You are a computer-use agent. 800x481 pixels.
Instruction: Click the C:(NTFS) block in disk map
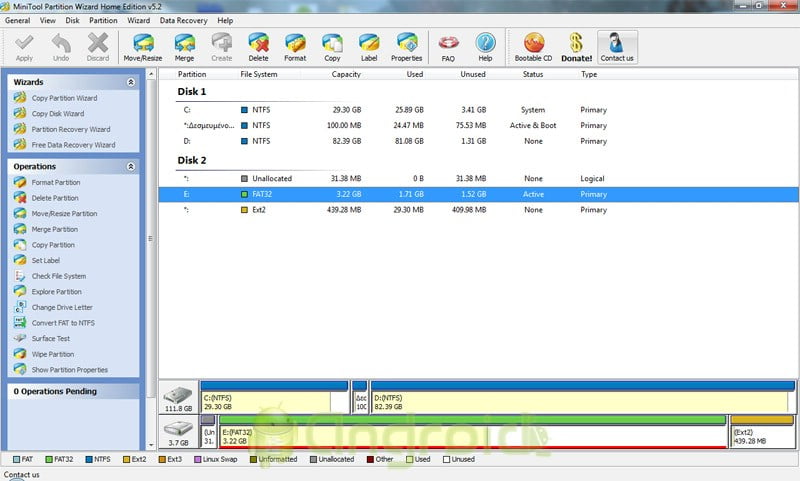coord(274,397)
